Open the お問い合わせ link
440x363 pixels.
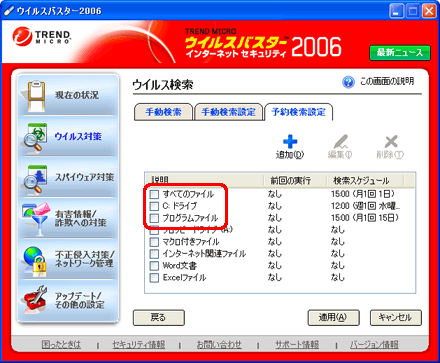pyautogui.click(x=219, y=344)
